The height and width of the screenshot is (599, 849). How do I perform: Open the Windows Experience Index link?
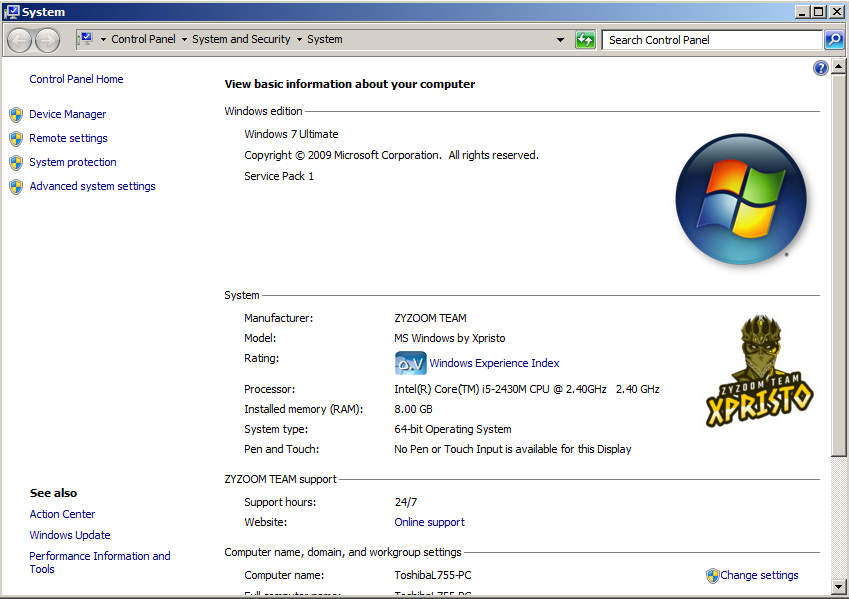(494, 363)
